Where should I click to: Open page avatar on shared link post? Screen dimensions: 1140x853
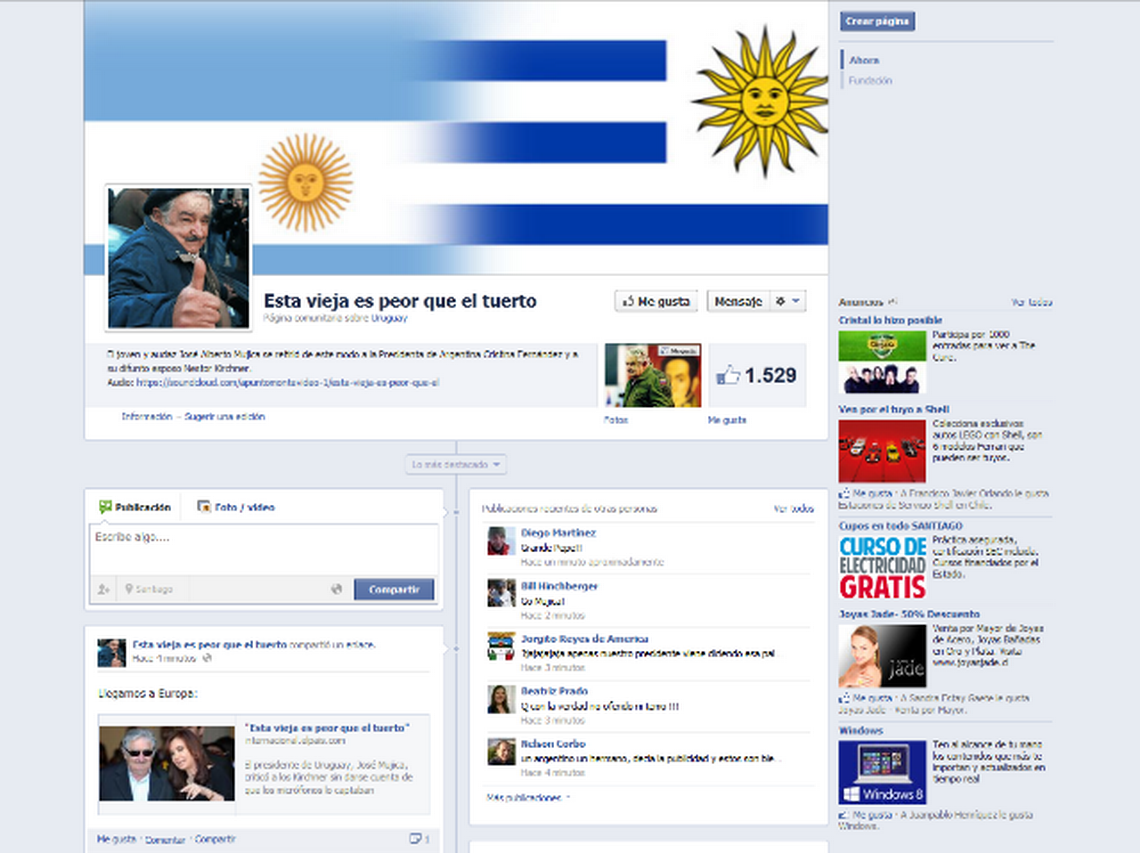pyautogui.click(x=111, y=652)
